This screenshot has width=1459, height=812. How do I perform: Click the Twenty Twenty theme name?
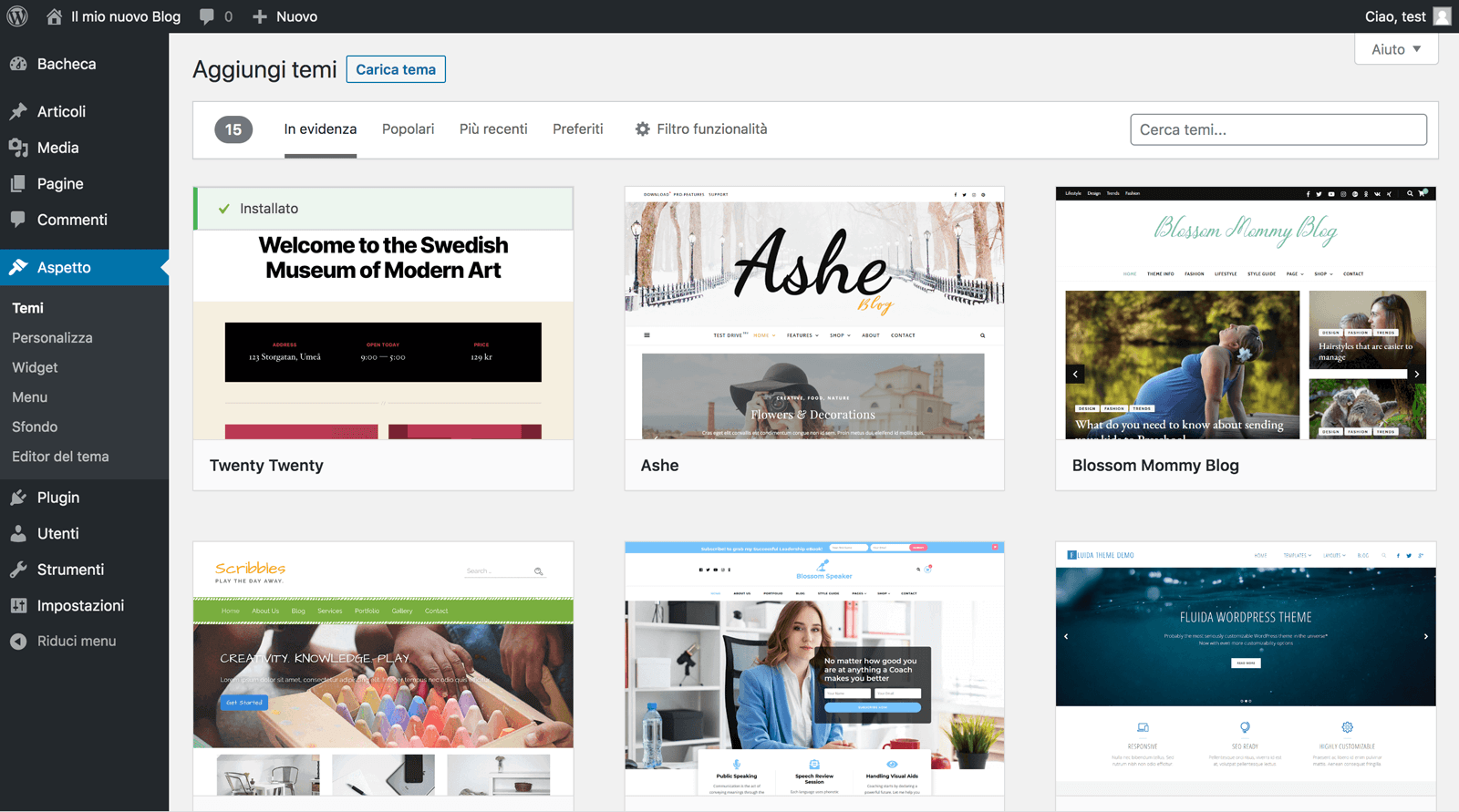pyautogui.click(x=266, y=466)
